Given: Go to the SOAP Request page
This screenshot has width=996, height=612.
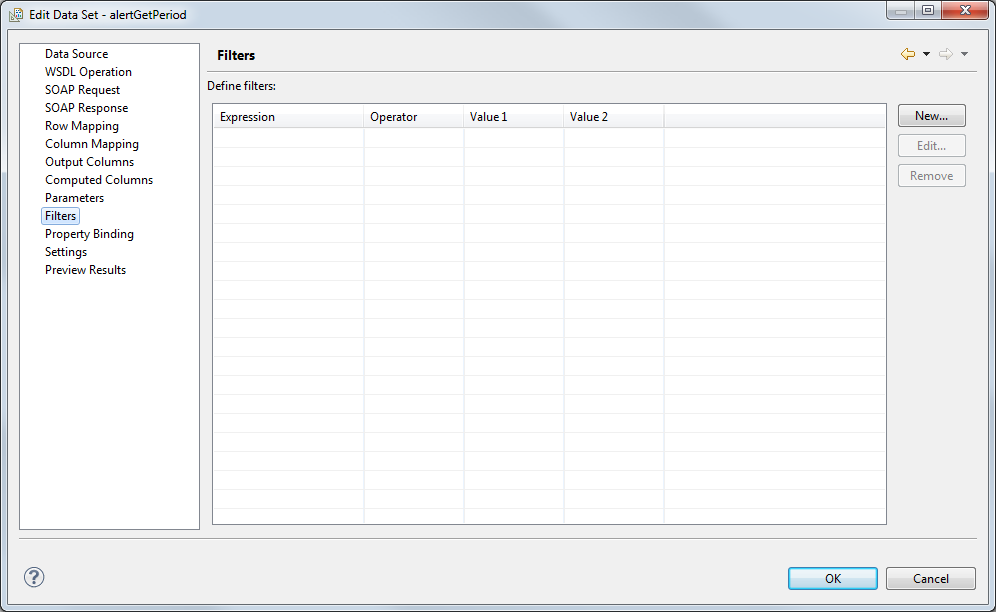Looking at the screenshot, I should point(82,90).
